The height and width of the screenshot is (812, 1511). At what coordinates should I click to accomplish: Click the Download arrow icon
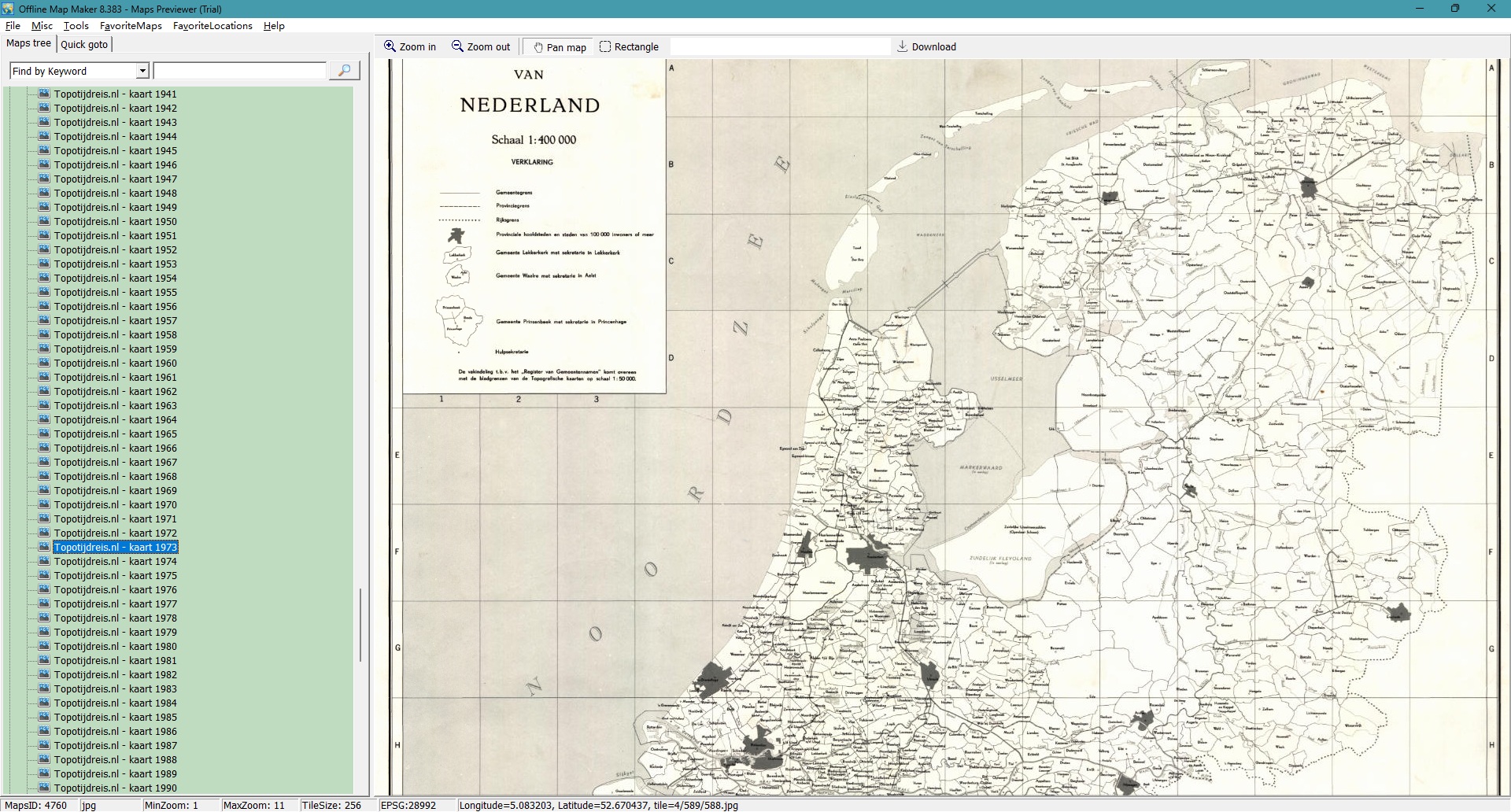903,46
